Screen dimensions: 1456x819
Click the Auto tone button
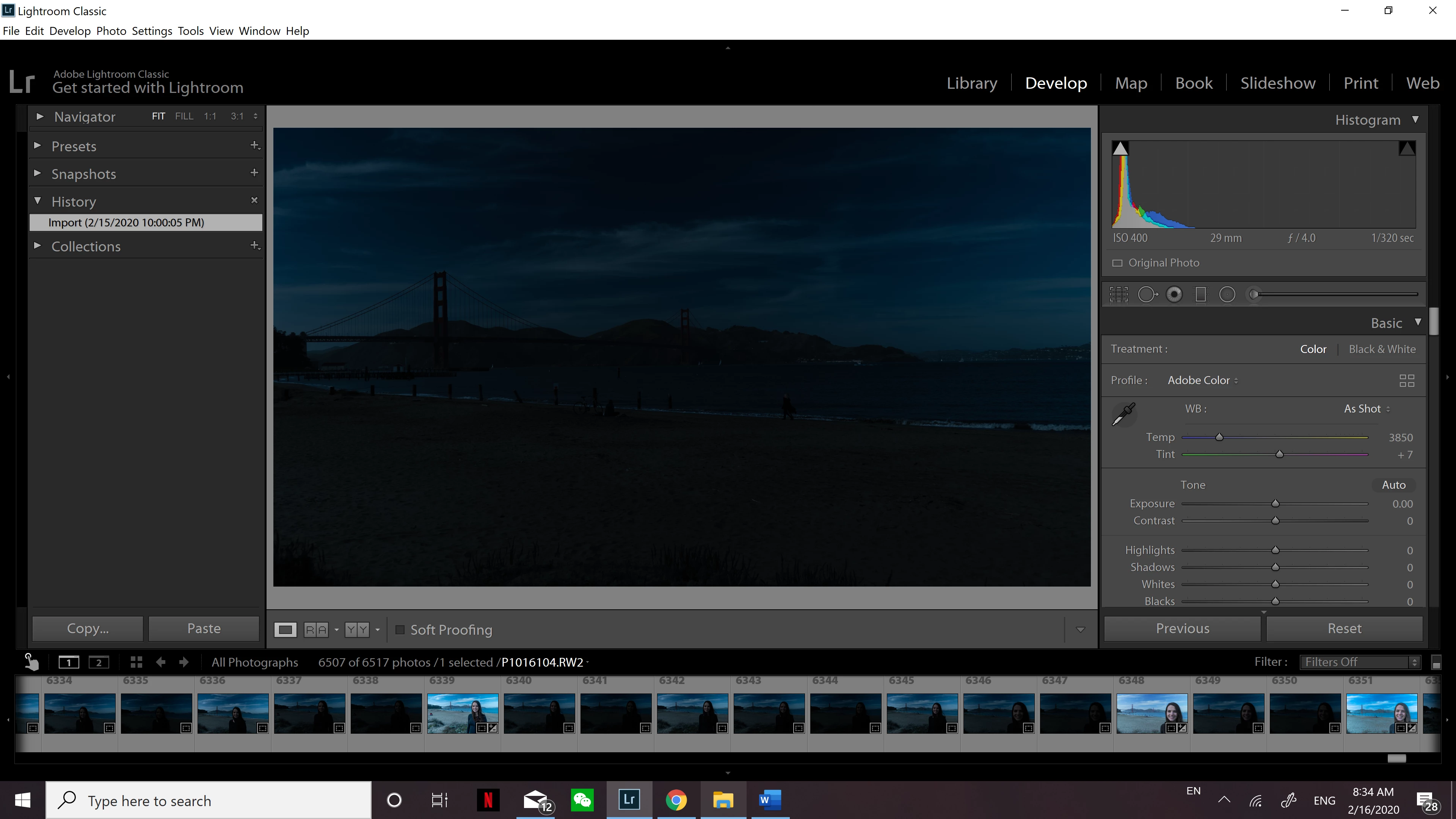coord(1393,485)
